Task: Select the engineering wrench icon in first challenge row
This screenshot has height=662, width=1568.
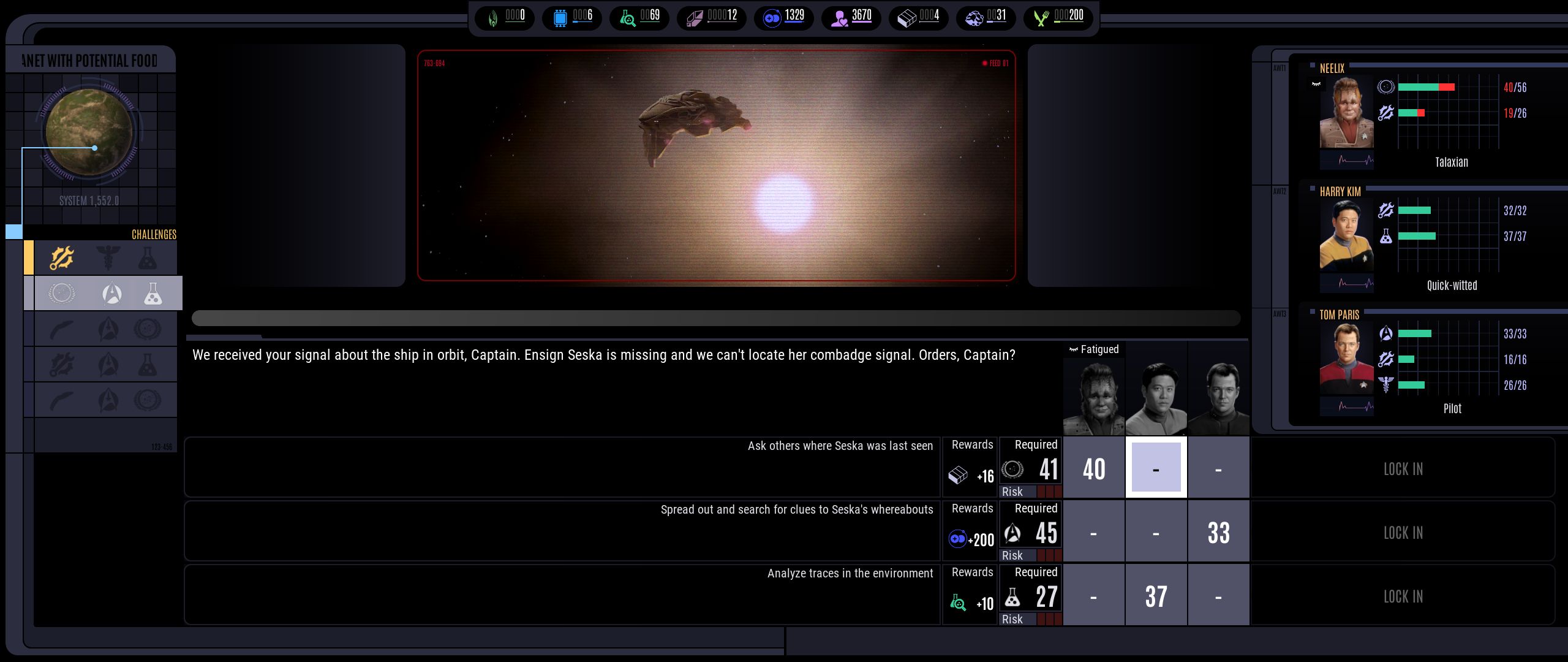Action: 62,258
